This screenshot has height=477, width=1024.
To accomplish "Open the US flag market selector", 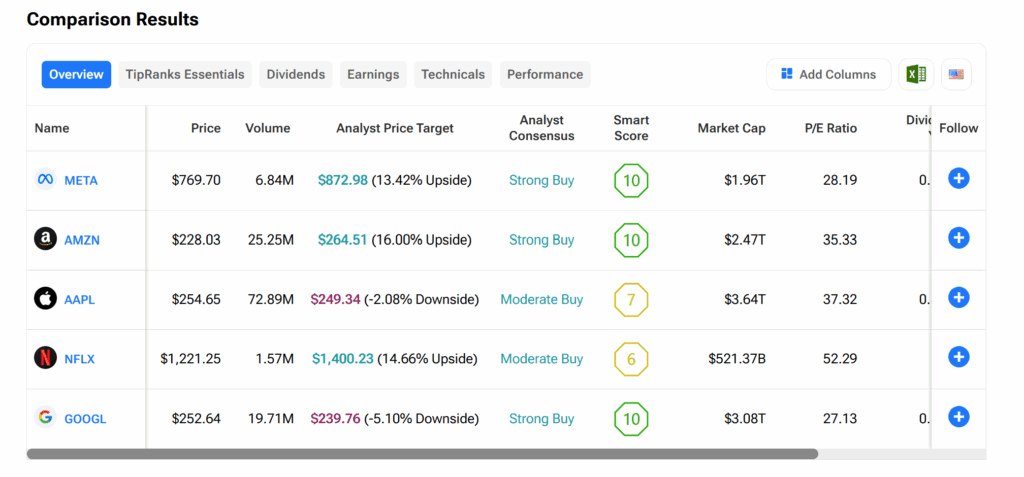I will click(x=956, y=74).
